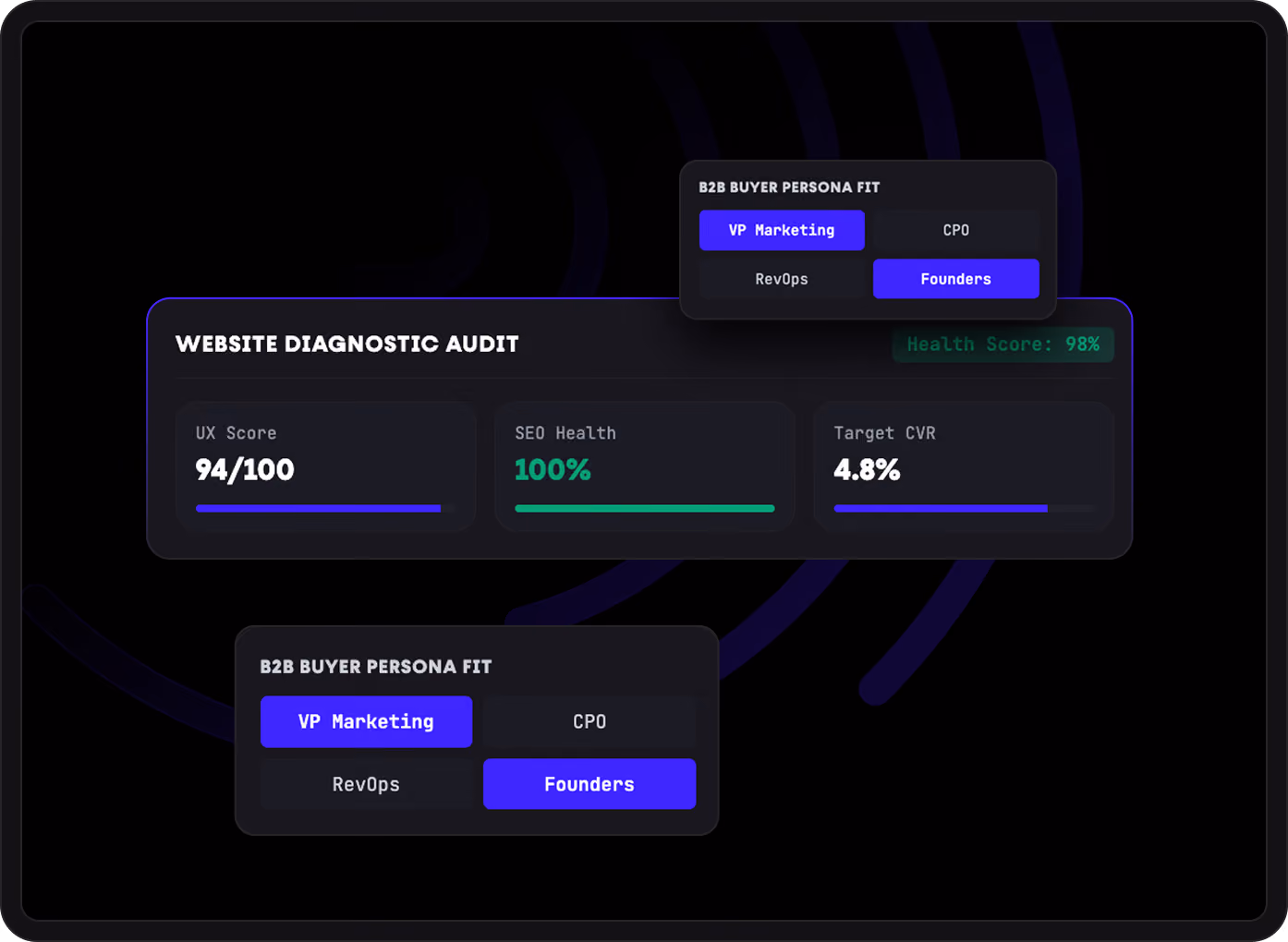Click the 4.8% Target CVR value
This screenshot has width=1288, height=942.
(867, 470)
